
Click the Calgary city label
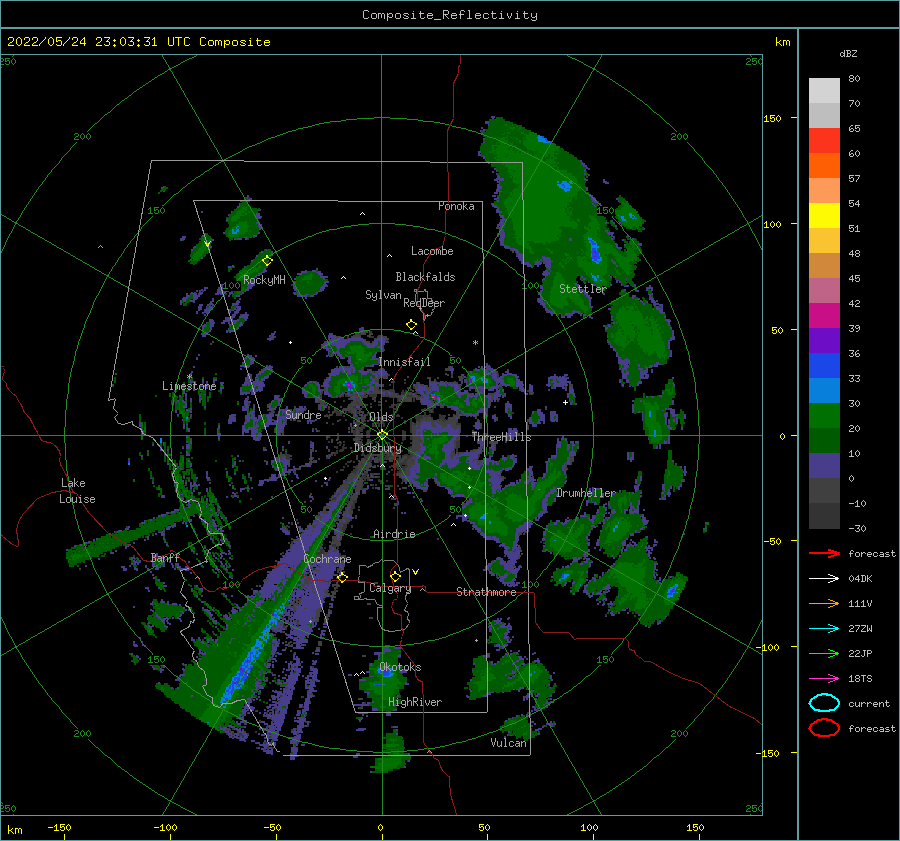tap(390, 588)
